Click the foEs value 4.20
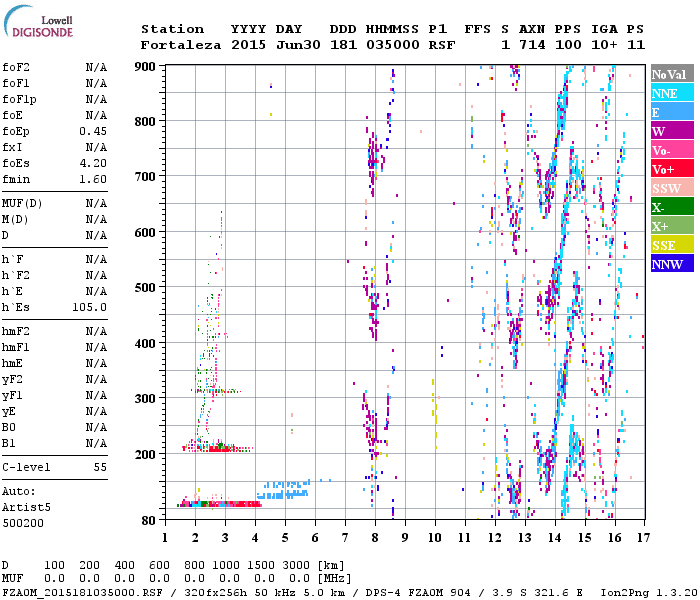 click(93, 163)
